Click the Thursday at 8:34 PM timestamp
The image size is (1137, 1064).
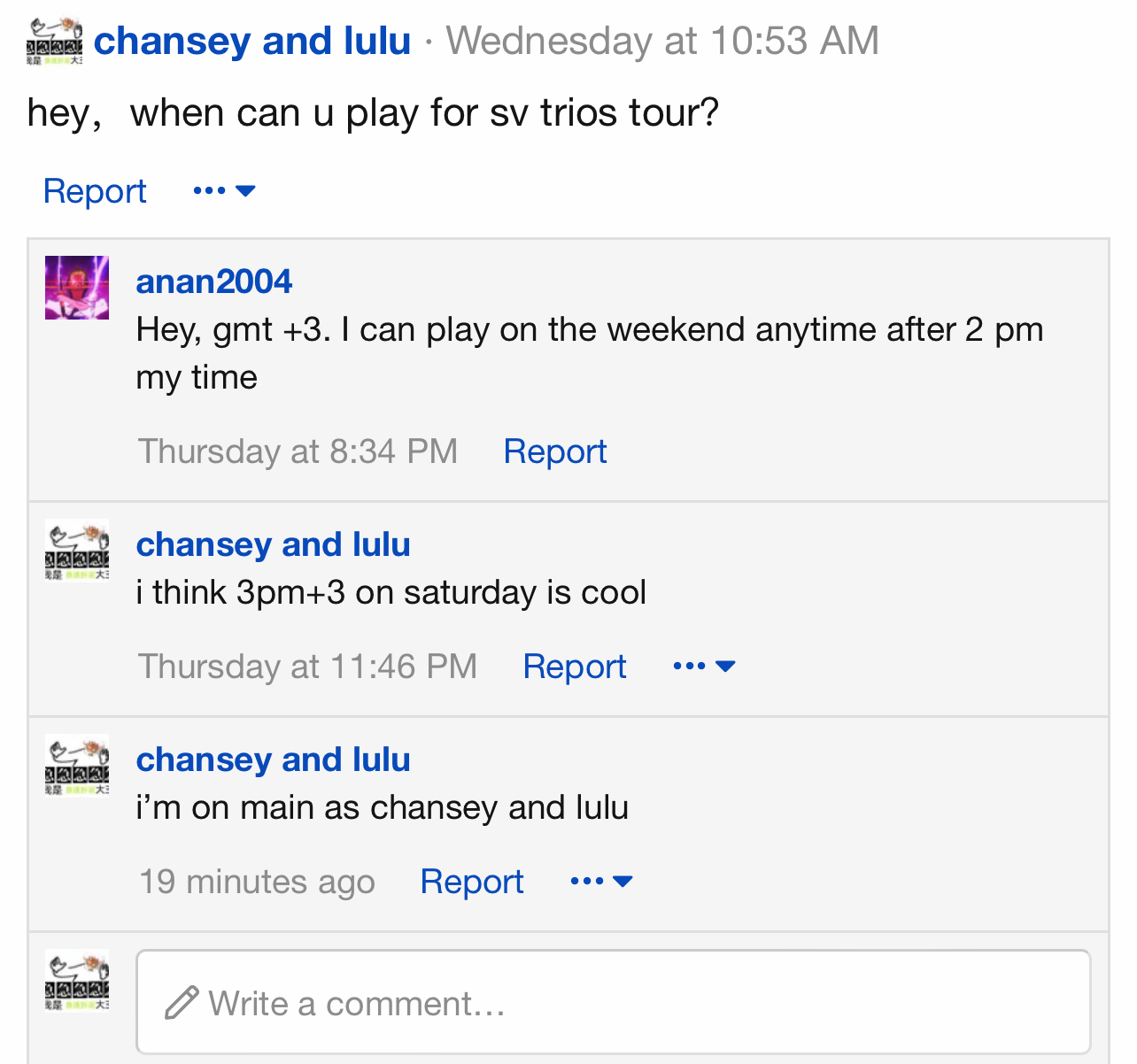click(x=298, y=451)
